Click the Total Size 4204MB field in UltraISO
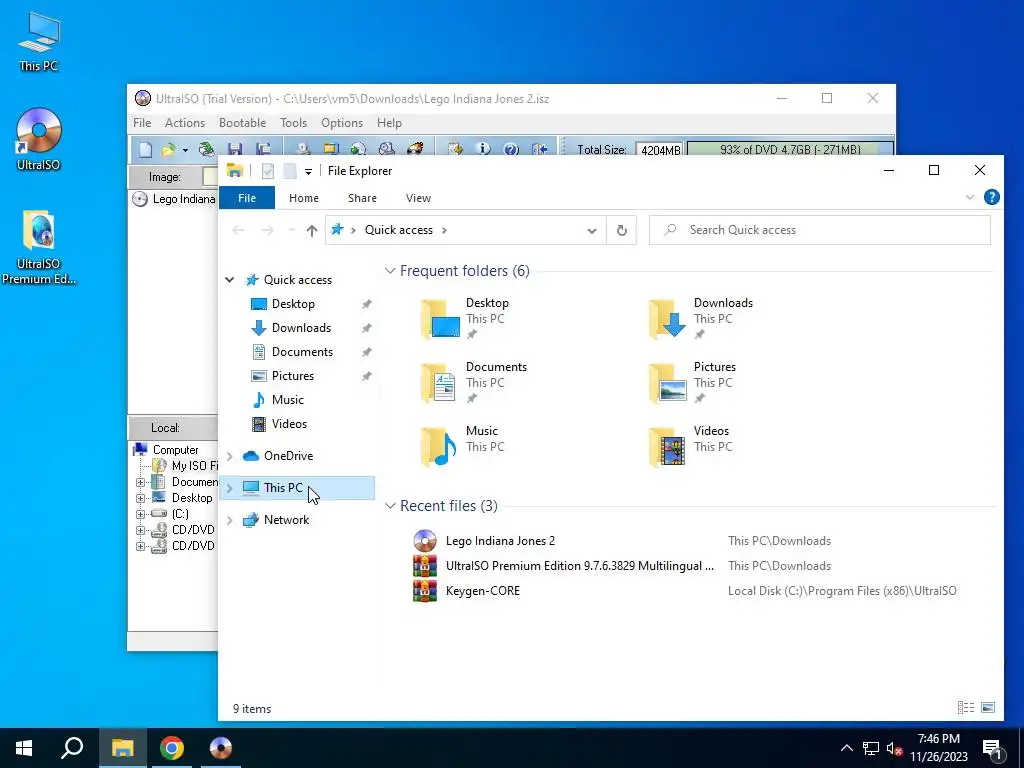 pos(660,150)
